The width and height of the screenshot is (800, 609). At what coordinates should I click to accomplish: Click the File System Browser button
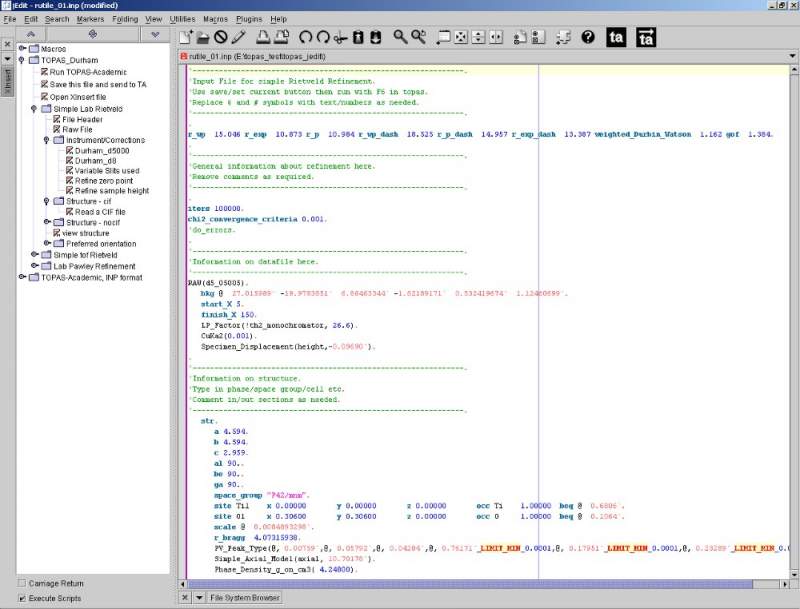pos(244,597)
